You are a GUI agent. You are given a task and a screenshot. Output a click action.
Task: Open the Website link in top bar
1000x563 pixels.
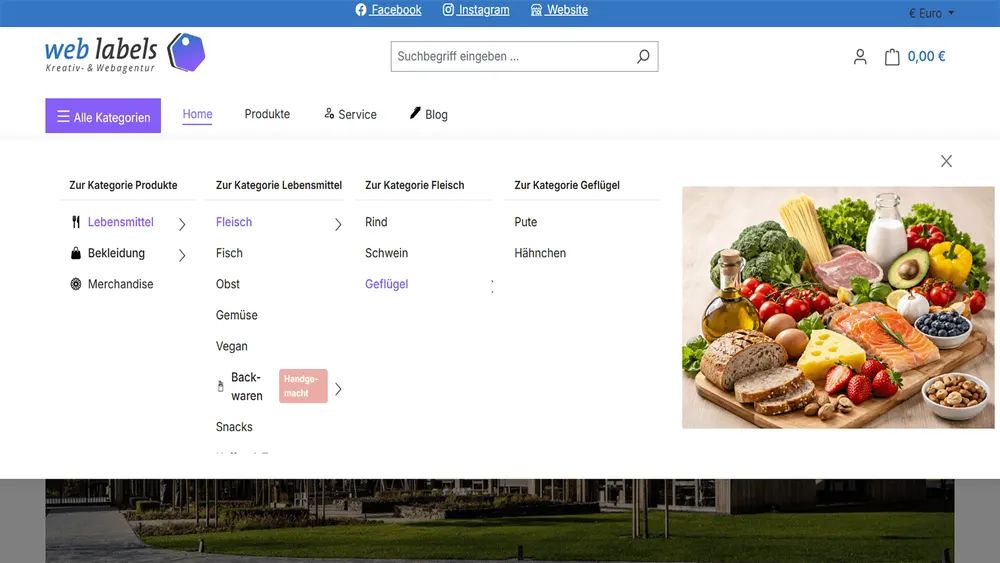pyautogui.click(x=559, y=10)
